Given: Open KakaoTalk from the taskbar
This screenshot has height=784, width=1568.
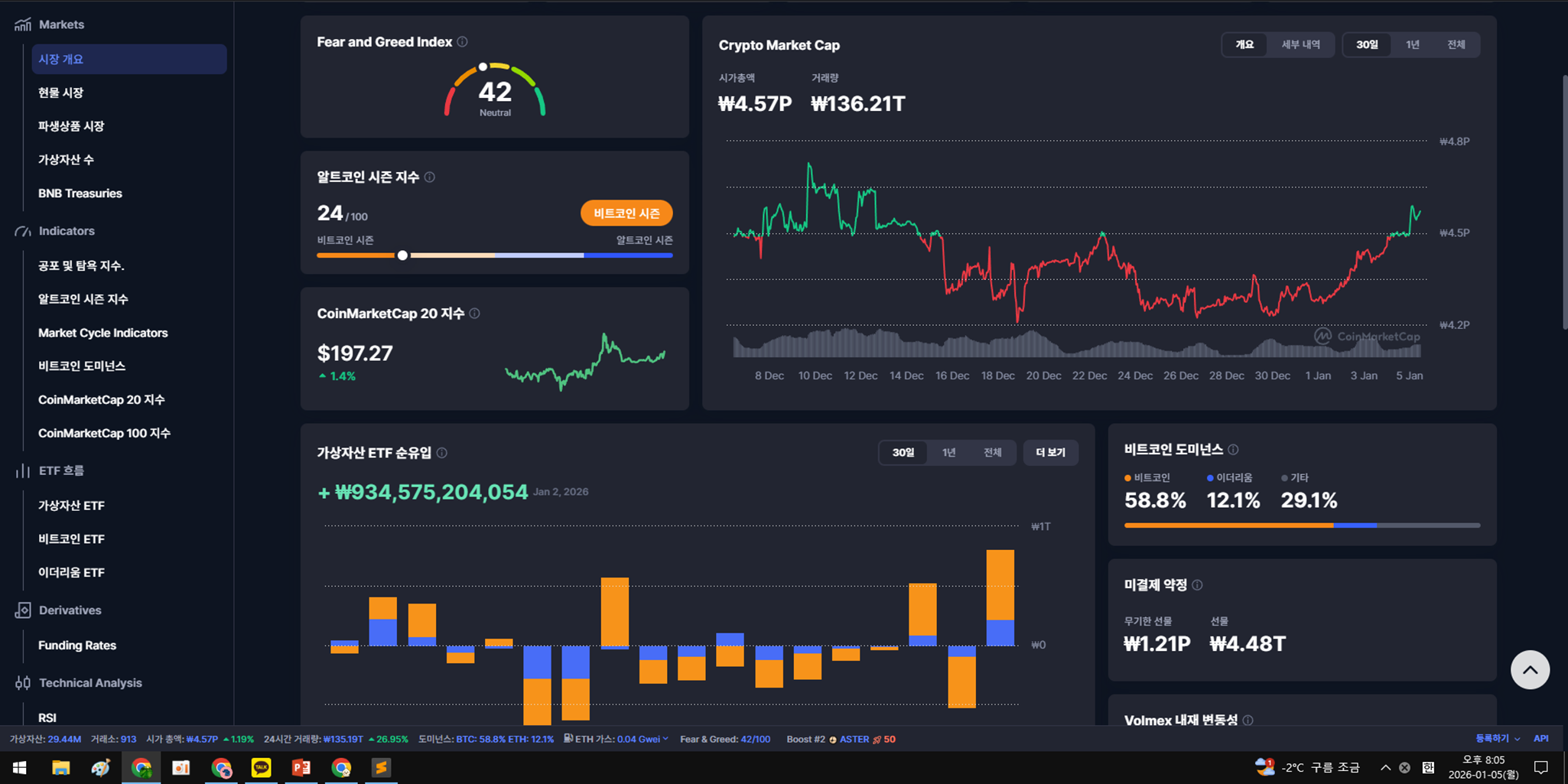Looking at the screenshot, I should coord(261,767).
